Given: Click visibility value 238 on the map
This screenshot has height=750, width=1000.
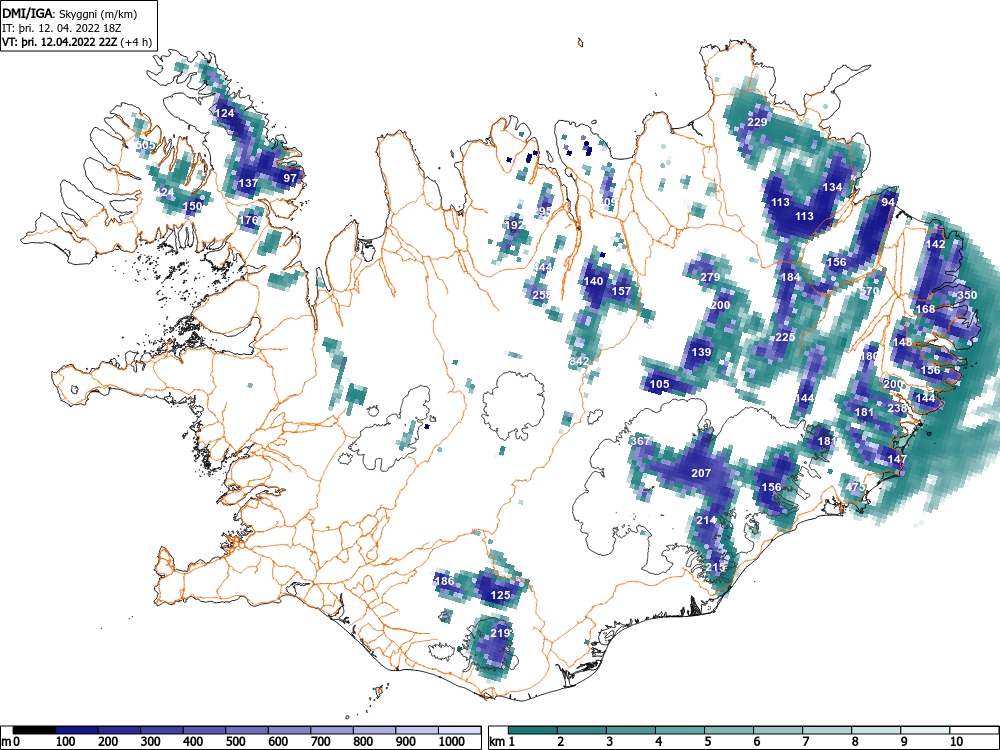Looking at the screenshot, I should tap(897, 408).
